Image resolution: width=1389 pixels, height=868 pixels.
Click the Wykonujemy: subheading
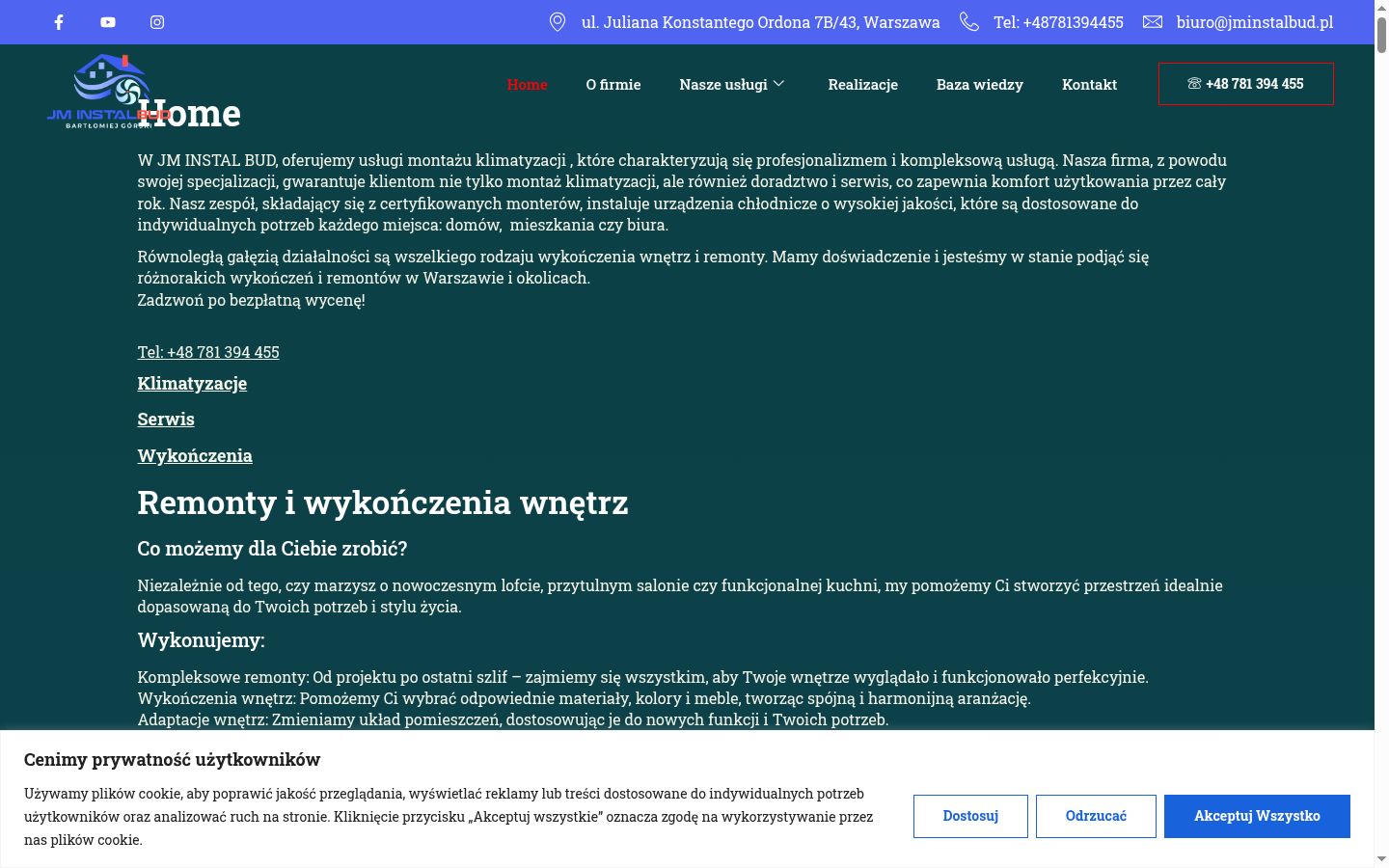click(x=202, y=640)
